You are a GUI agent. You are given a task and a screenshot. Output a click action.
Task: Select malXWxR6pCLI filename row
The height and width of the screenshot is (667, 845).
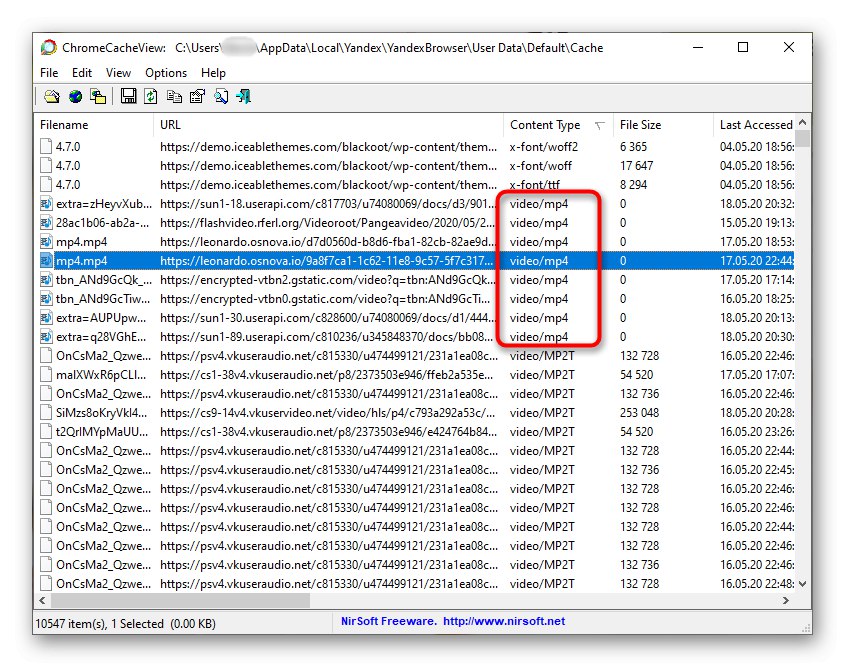click(414, 375)
